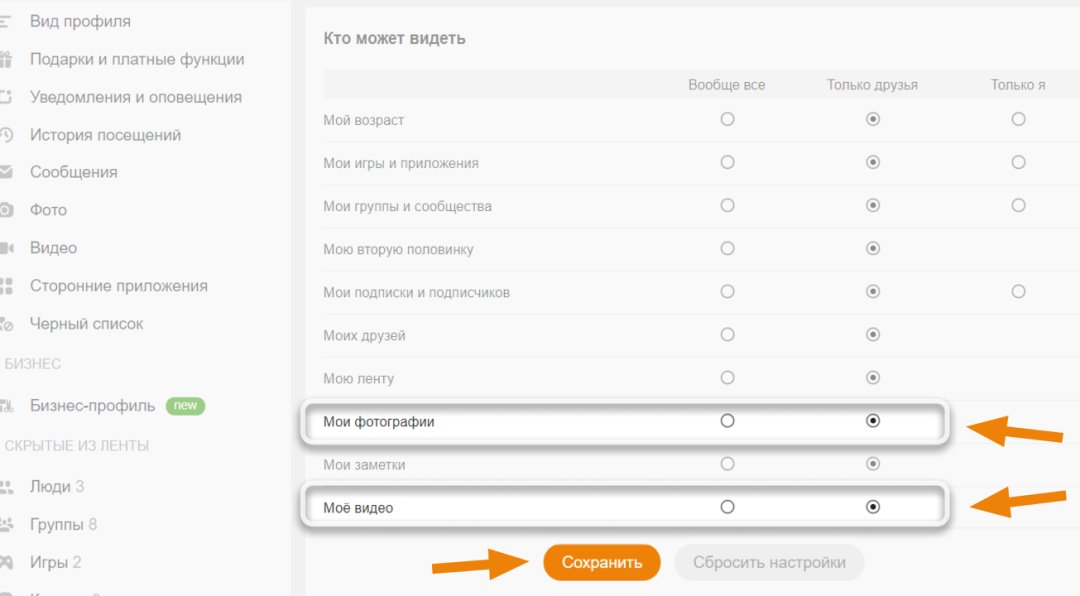1080x596 pixels.
Task: Open the Black list settings section
Action: click(86, 324)
